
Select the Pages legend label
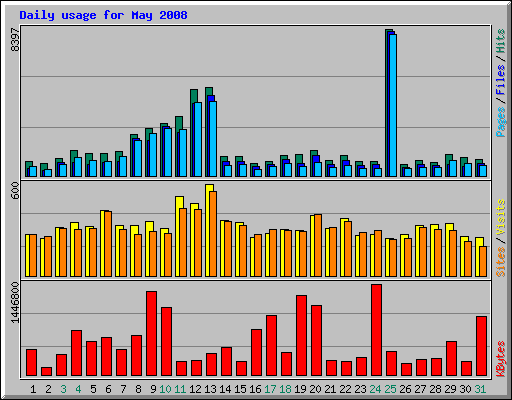coord(501,122)
